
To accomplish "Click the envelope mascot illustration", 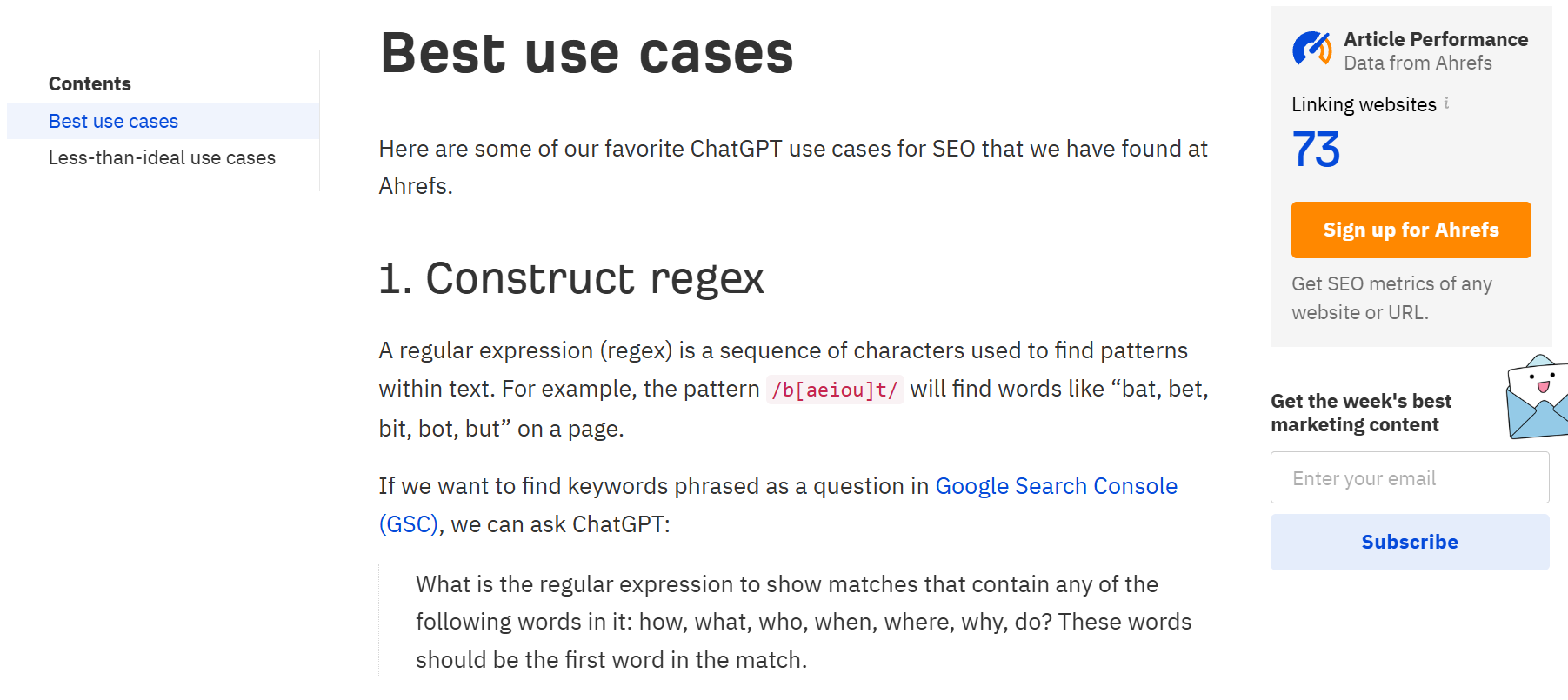I will pos(1538,397).
